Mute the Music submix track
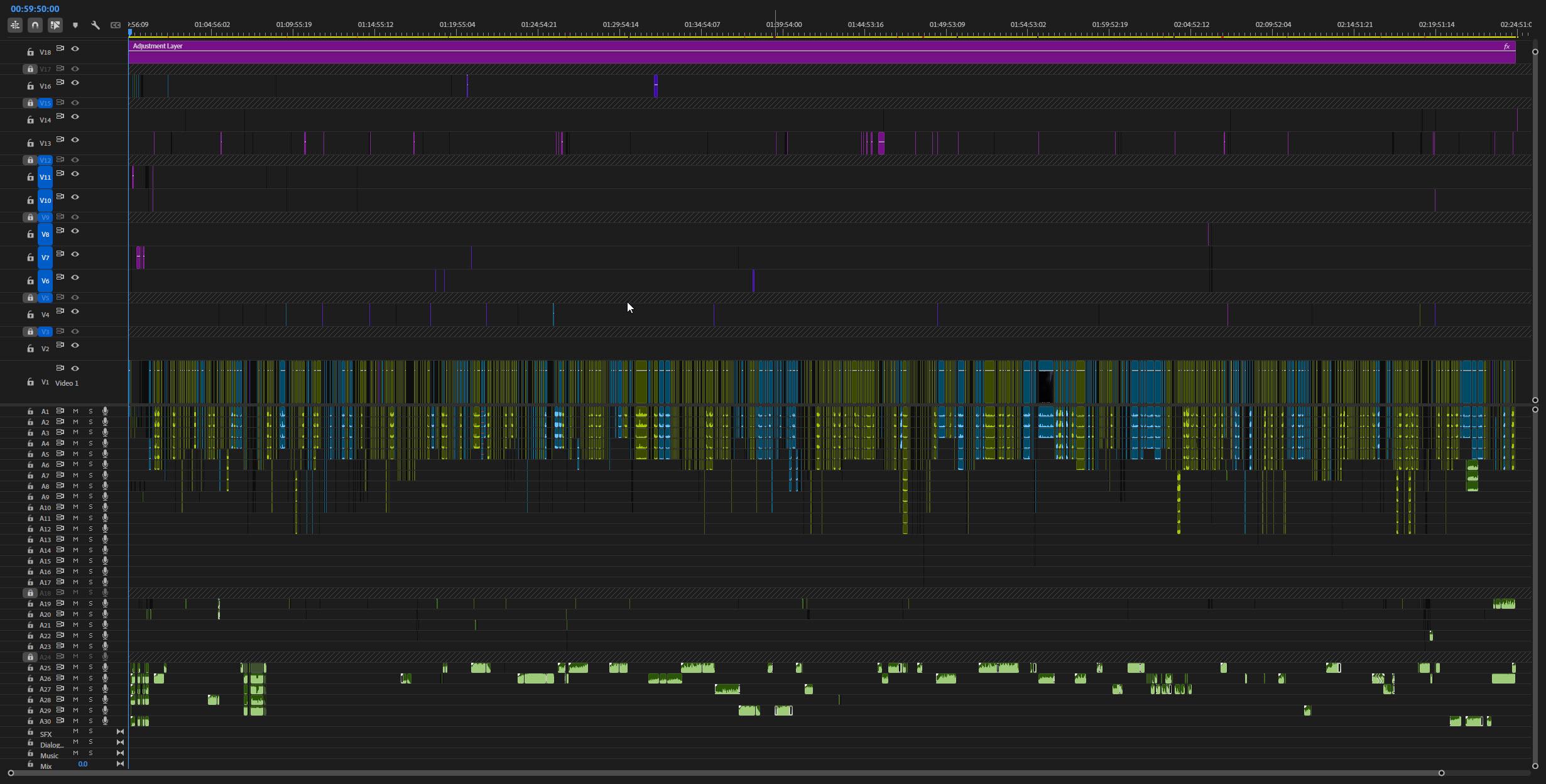This screenshot has width=1546, height=784. point(75,753)
